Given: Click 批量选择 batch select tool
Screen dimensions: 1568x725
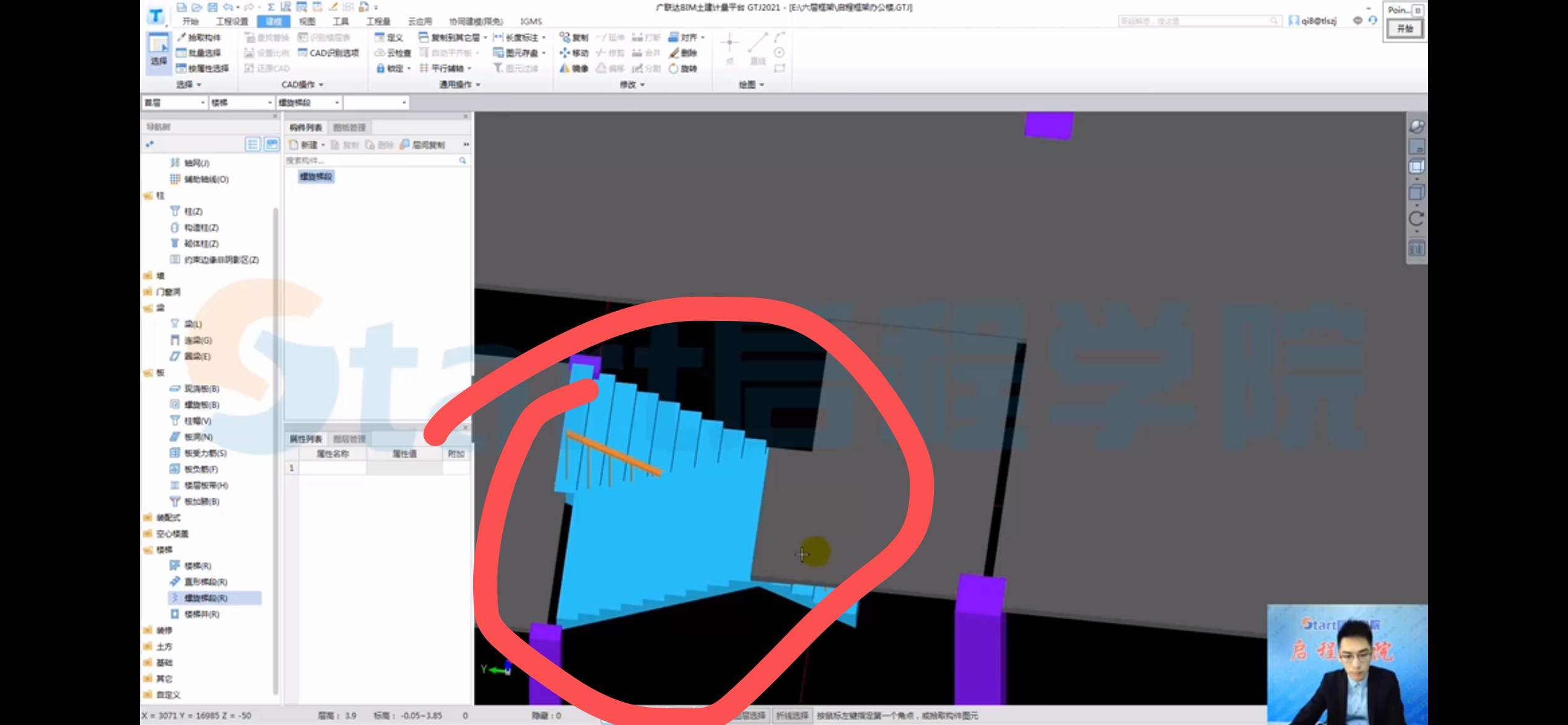Looking at the screenshot, I should [198, 53].
